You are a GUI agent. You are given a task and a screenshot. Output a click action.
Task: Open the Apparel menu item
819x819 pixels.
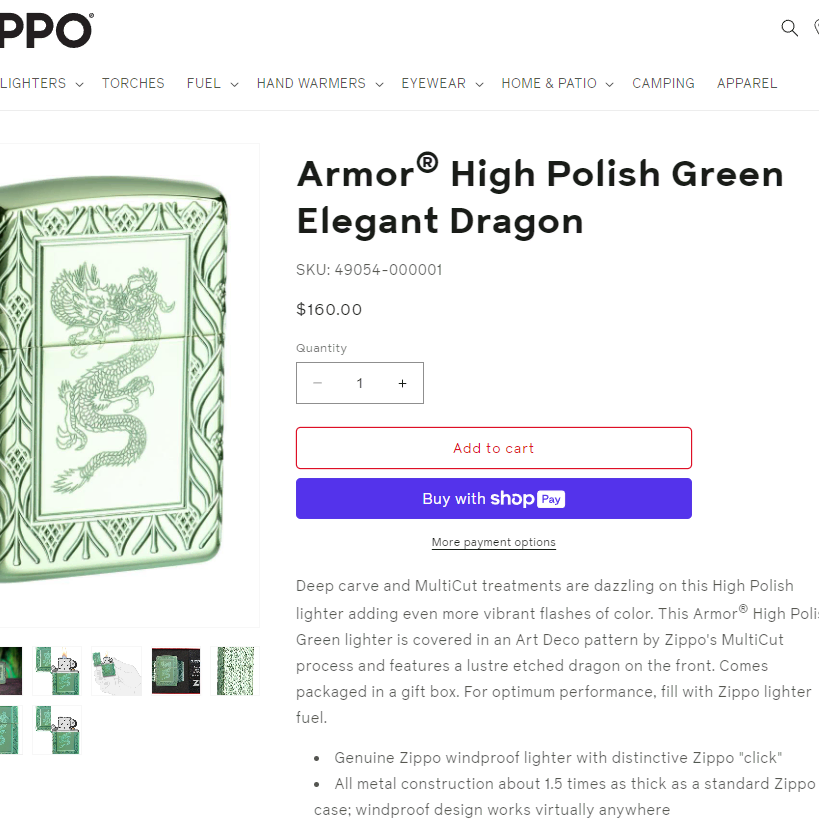coord(746,84)
